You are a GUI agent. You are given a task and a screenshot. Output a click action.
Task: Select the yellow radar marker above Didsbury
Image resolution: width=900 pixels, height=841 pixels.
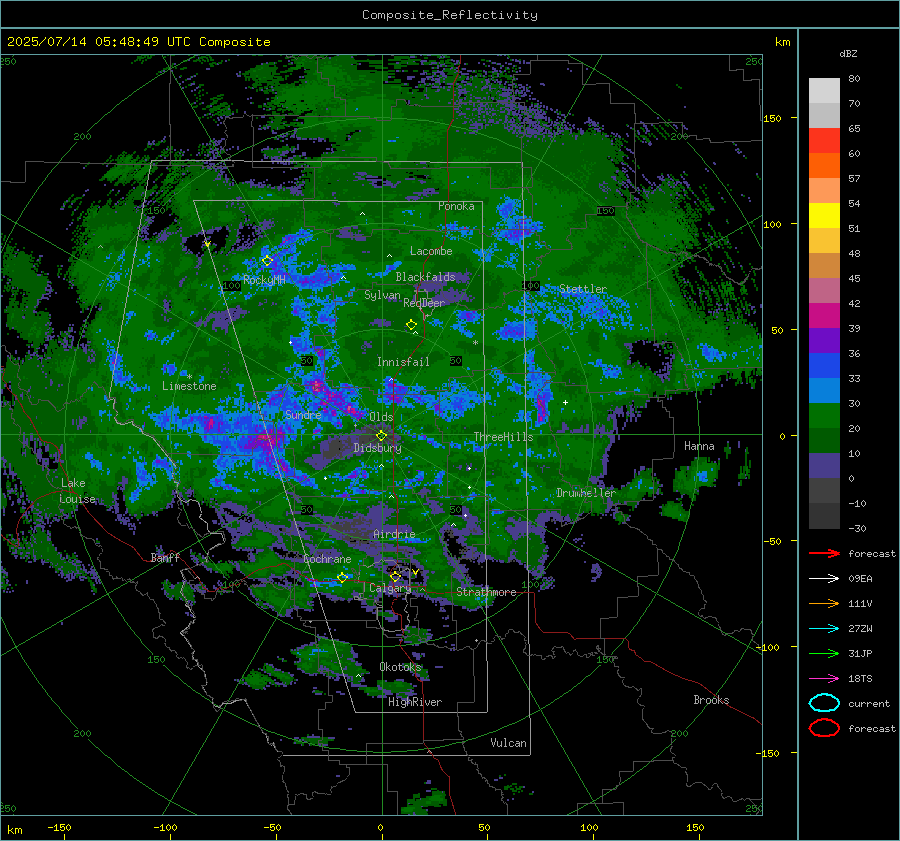point(381,436)
